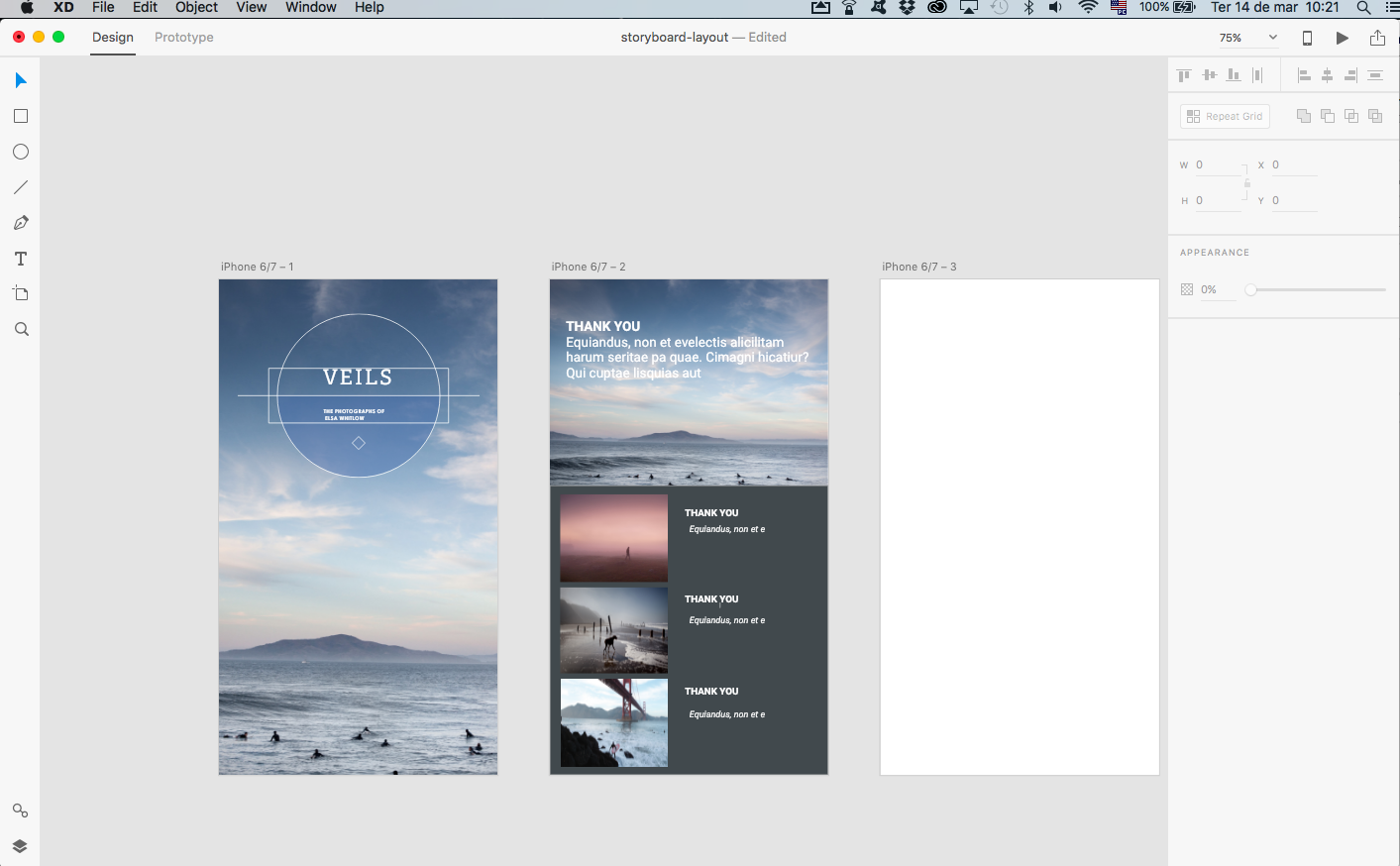
Task: Click the Align Center horizontally icon
Action: (1328, 75)
